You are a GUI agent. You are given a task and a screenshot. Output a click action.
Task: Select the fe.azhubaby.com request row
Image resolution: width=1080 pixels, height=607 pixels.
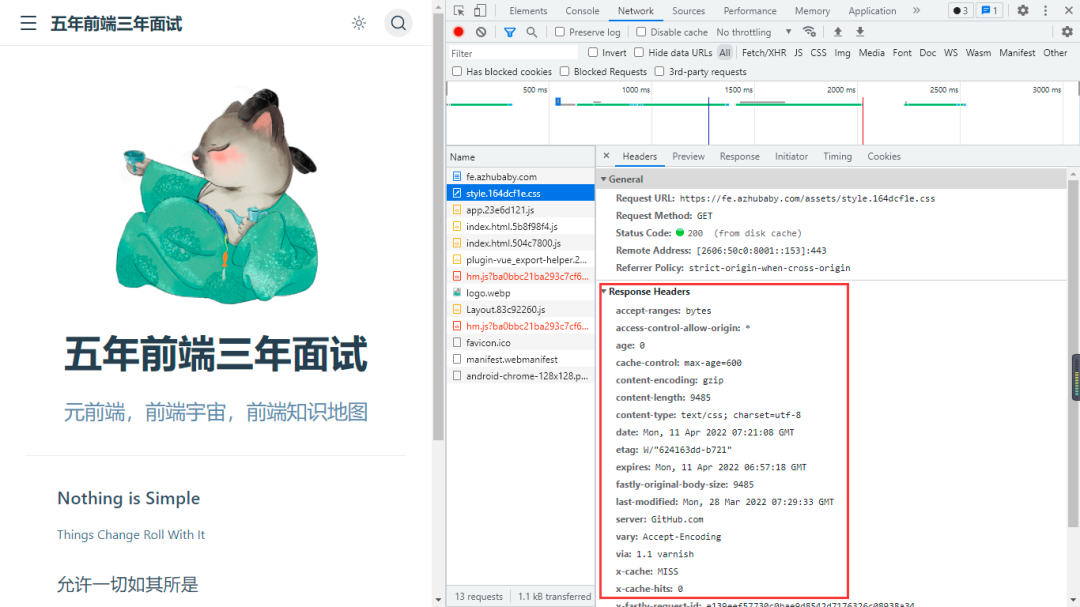click(521, 176)
